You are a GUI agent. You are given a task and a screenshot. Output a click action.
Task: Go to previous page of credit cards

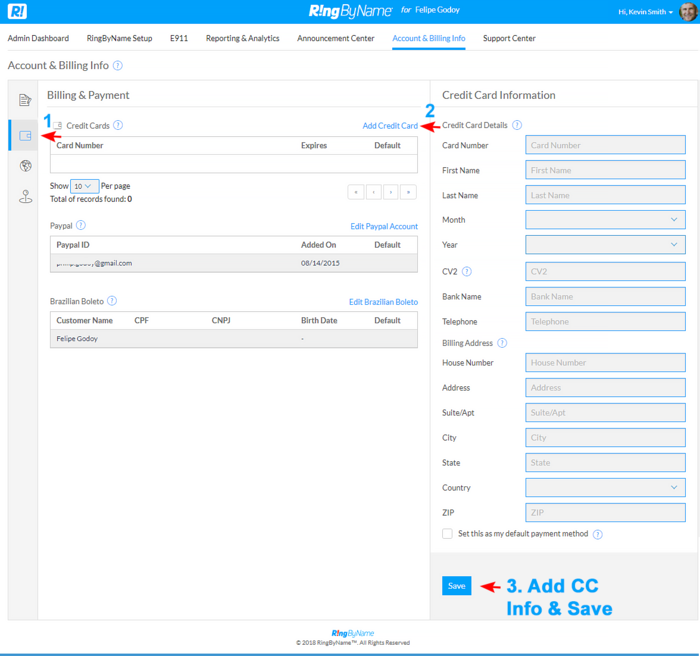(374, 192)
